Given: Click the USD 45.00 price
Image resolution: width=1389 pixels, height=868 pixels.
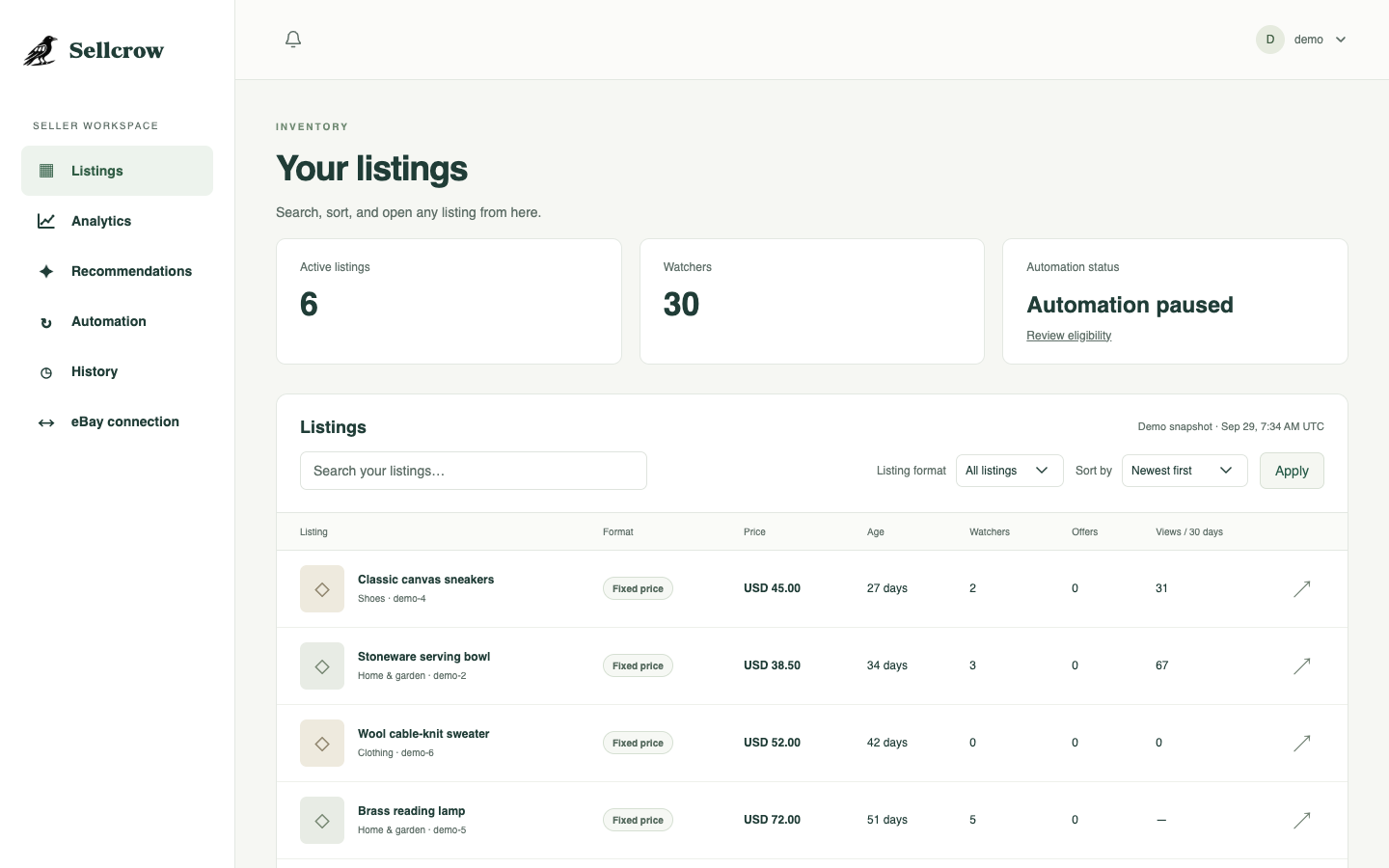Looking at the screenshot, I should (x=772, y=588).
